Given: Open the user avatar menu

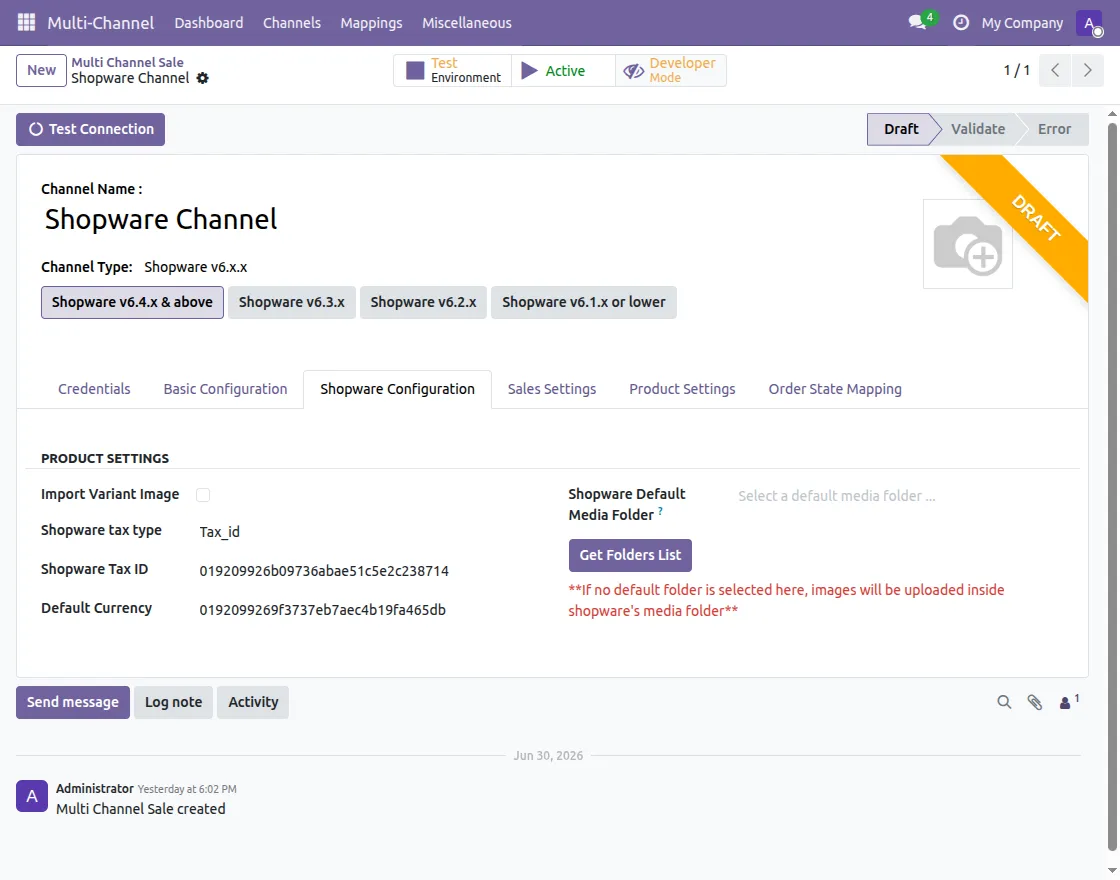Looking at the screenshot, I should pos(1090,23).
